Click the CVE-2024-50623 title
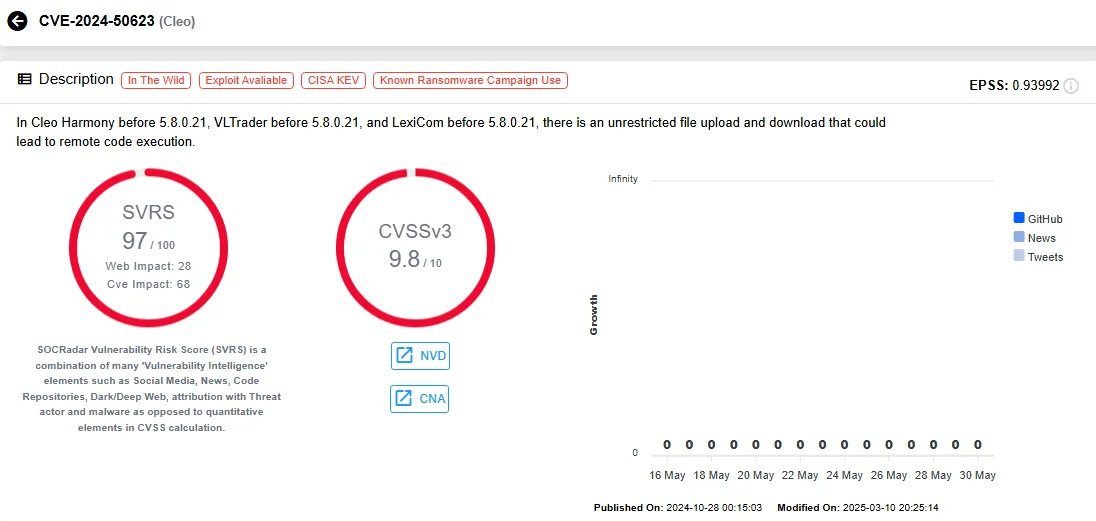Image resolution: width=1096 pixels, height=521 pixels. pyautogui.click(x=96, y=21)
